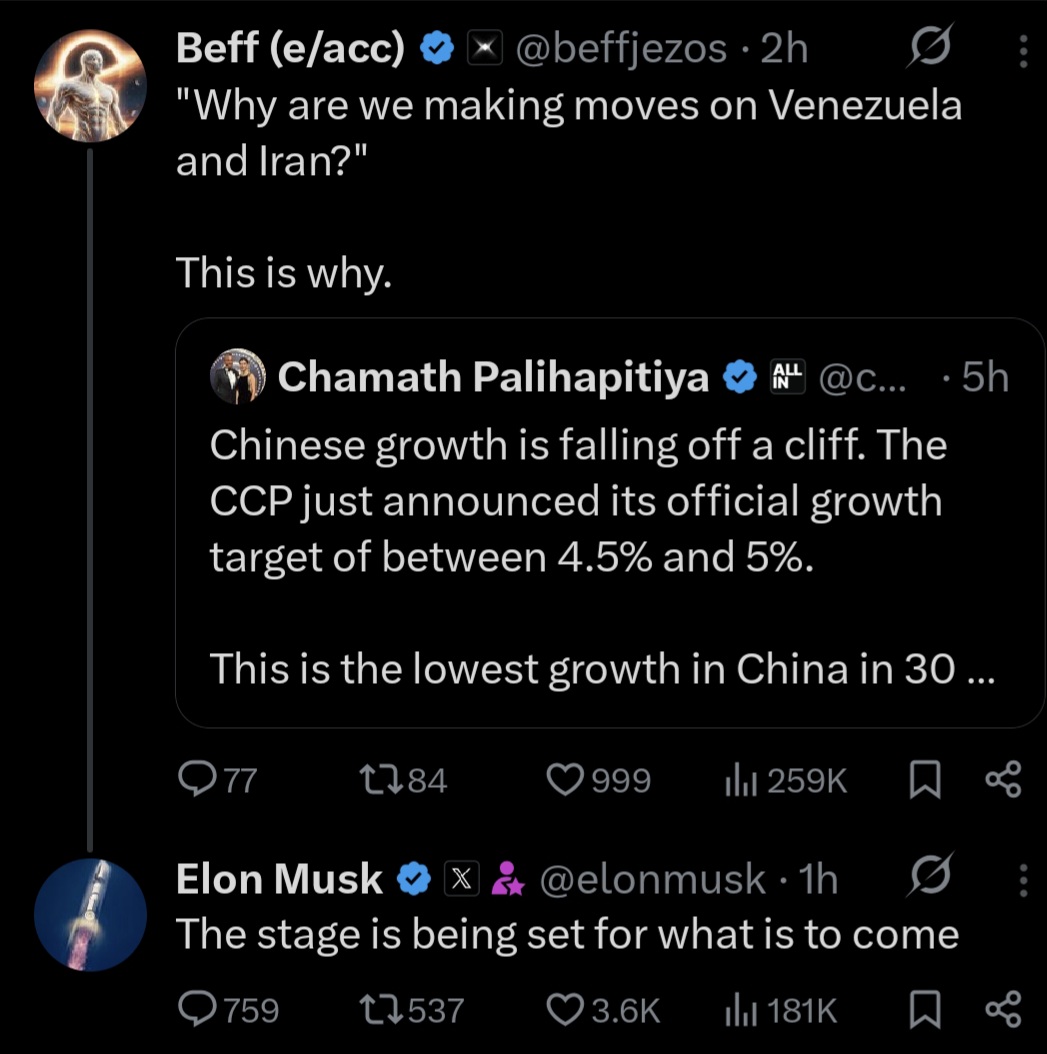Reply to Elon Musk's post
The image size is (1047, 1054).
click(x=192, y=1010)
